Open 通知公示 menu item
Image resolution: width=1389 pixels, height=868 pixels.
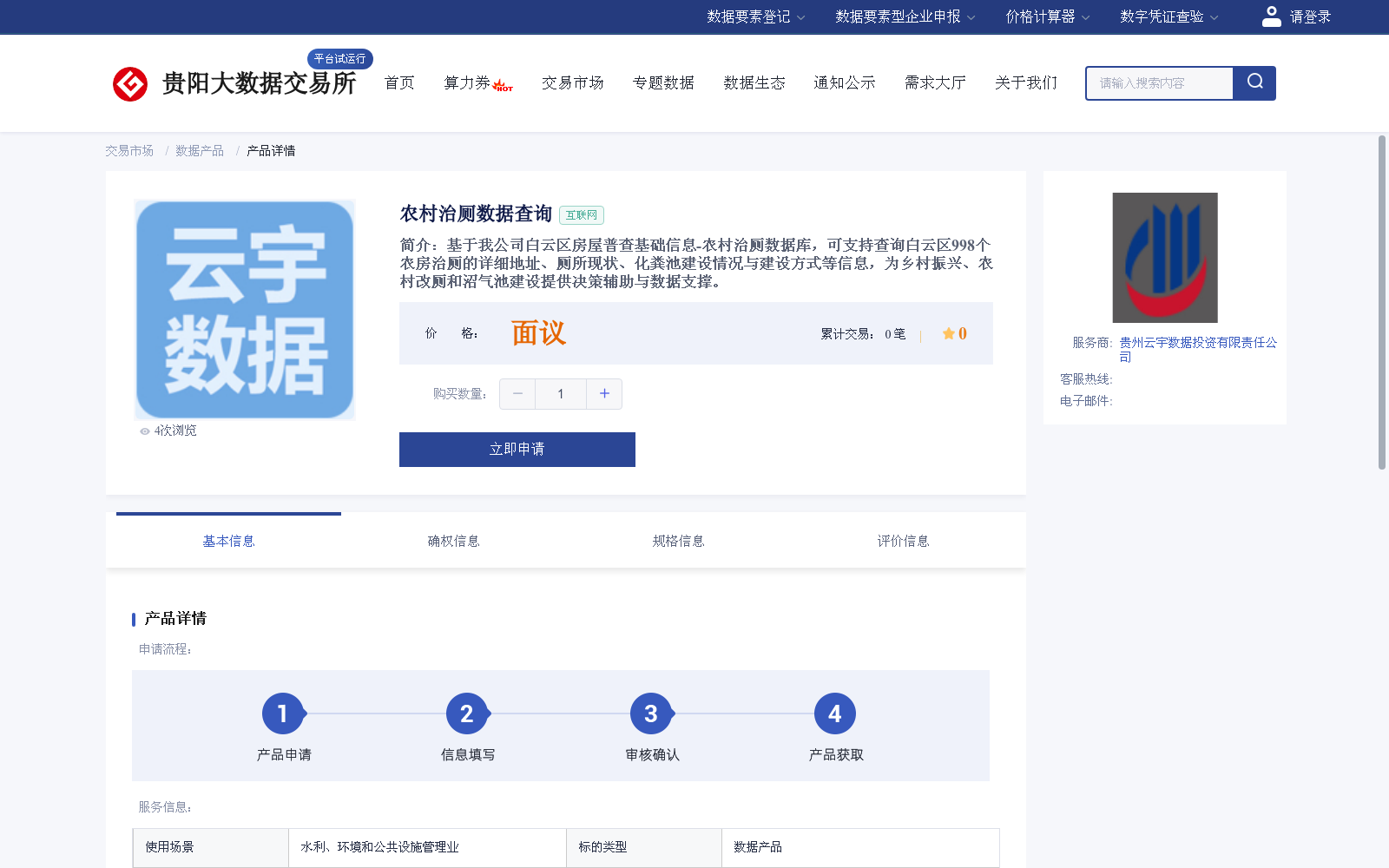click(x=845, y=82)
